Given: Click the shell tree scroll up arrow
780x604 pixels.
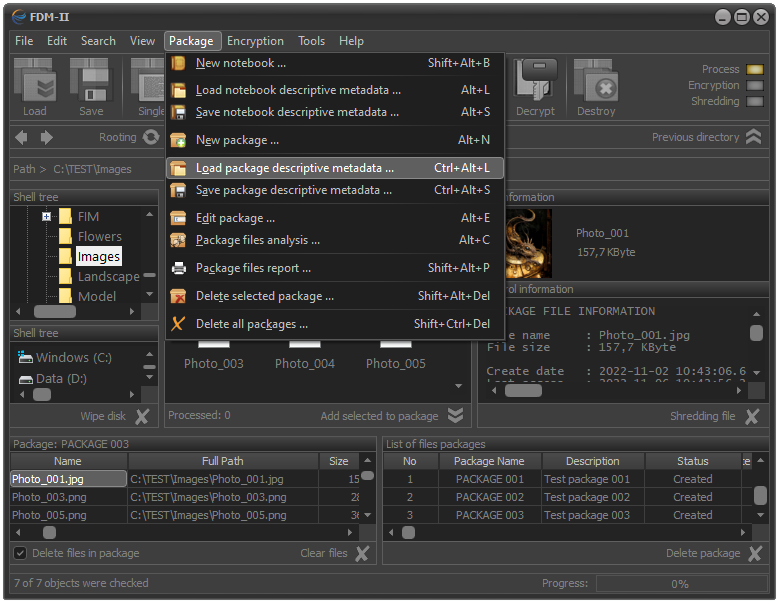Looking at the screenshot, I should 150,214.
